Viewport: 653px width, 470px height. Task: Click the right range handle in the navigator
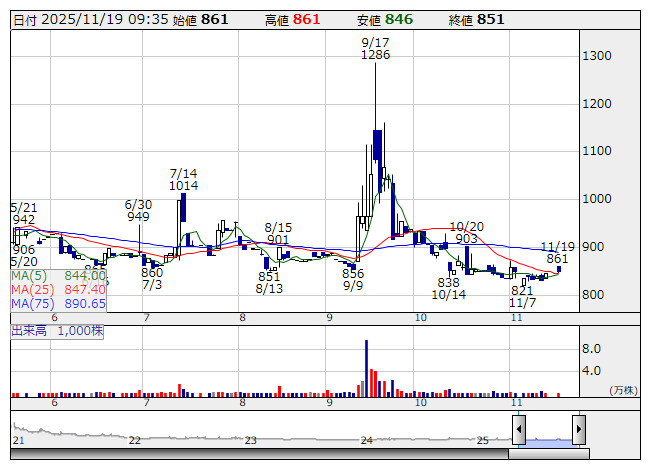(x=579, y=430)
